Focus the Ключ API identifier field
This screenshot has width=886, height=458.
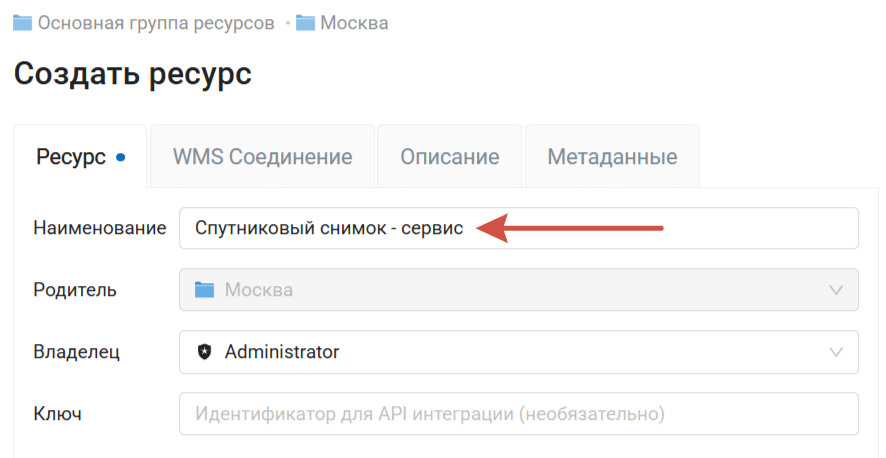coord(518,413)
